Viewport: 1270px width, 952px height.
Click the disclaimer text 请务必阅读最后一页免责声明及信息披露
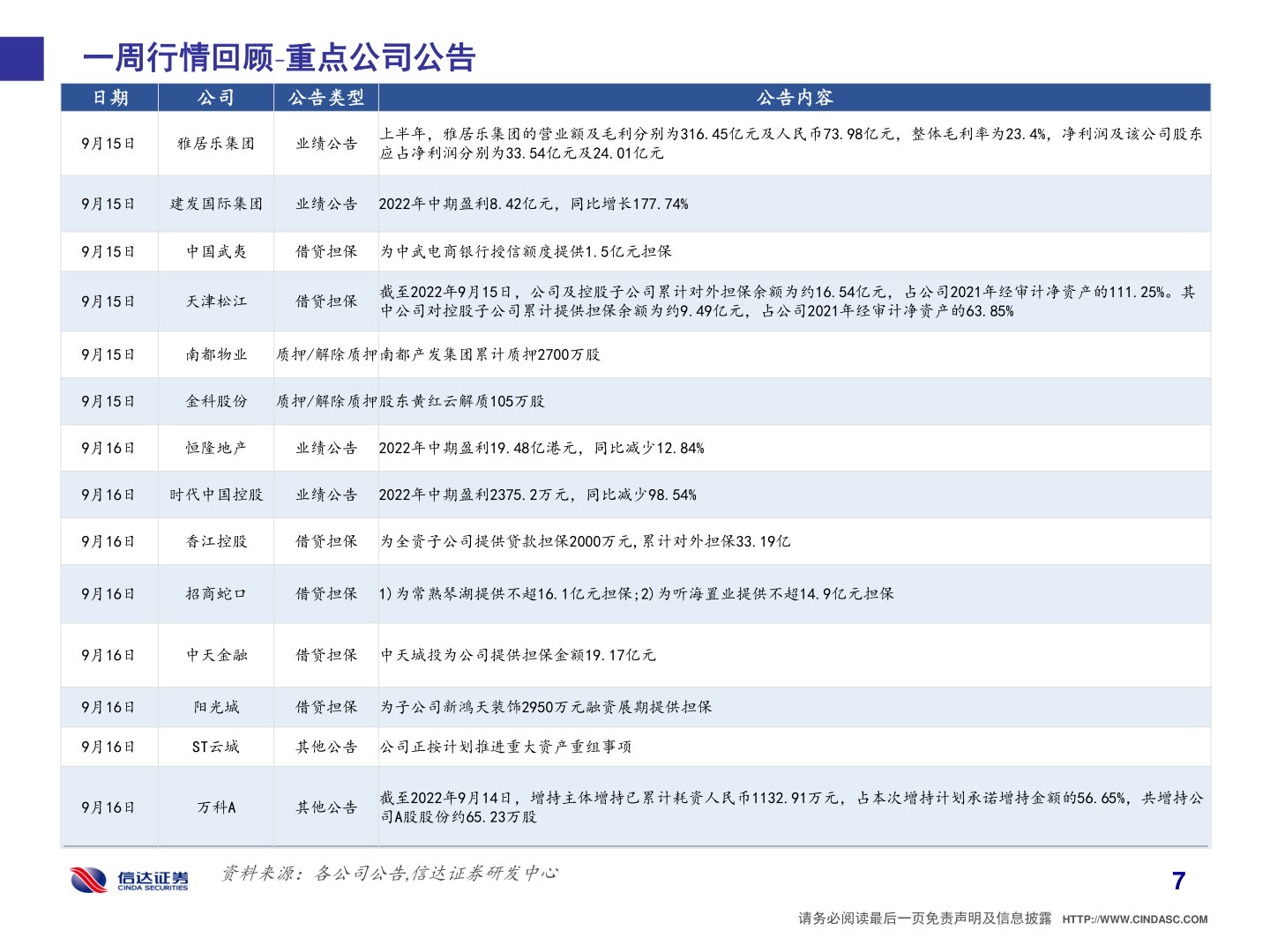923,918
